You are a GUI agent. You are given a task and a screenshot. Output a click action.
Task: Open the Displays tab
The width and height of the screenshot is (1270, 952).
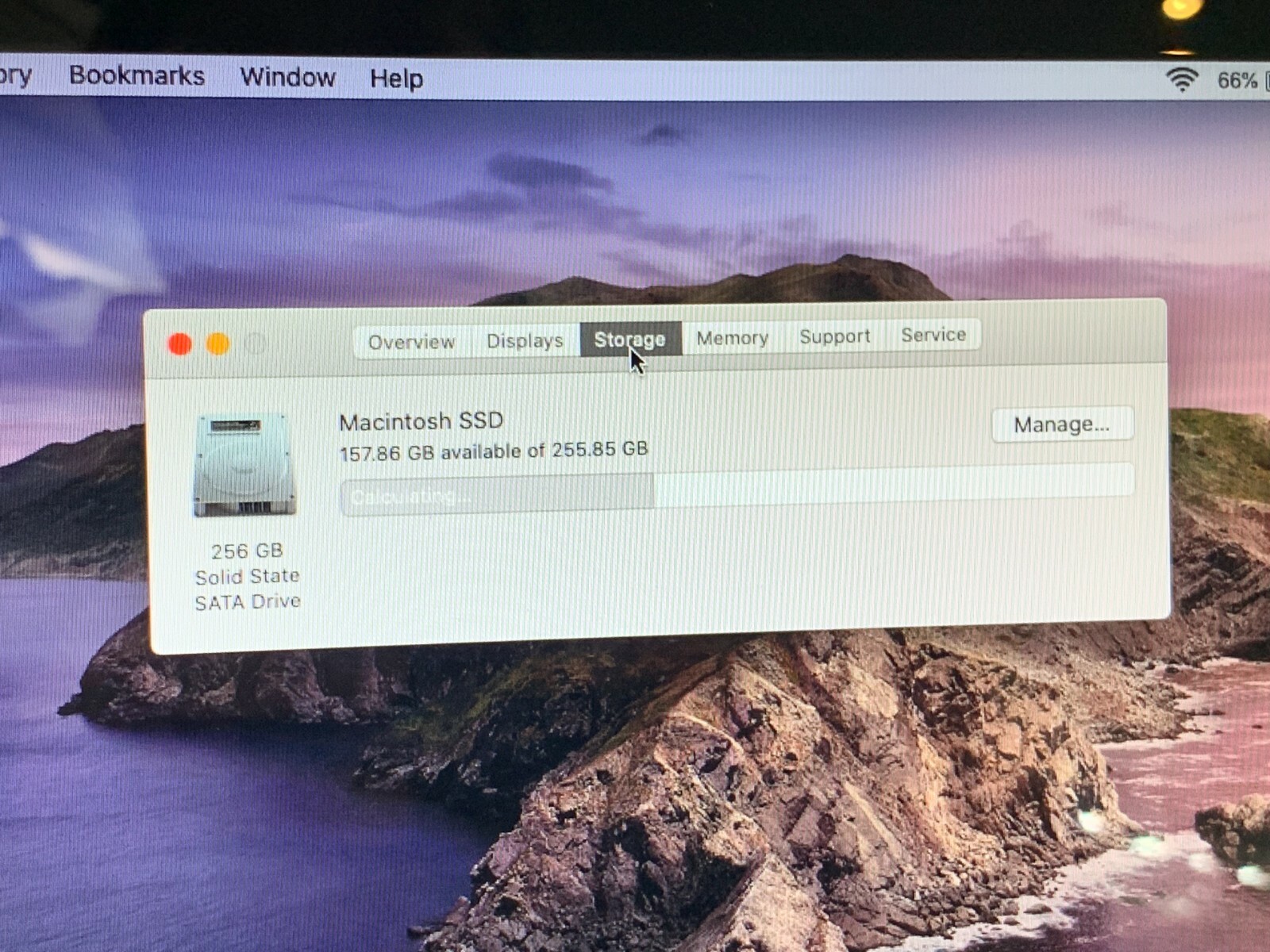click(x=525, y=340)
